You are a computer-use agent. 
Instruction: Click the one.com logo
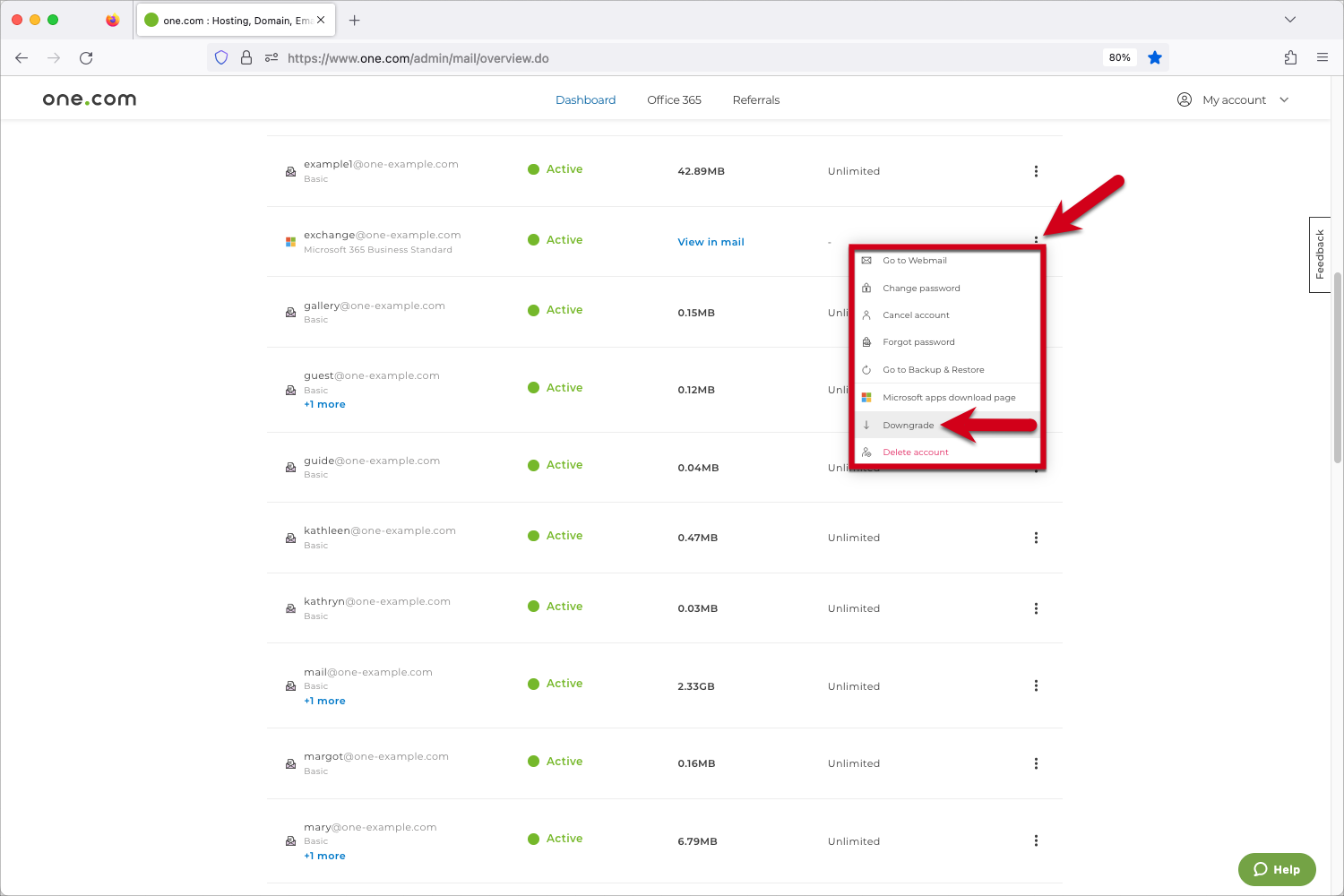(x=90, y=99)
